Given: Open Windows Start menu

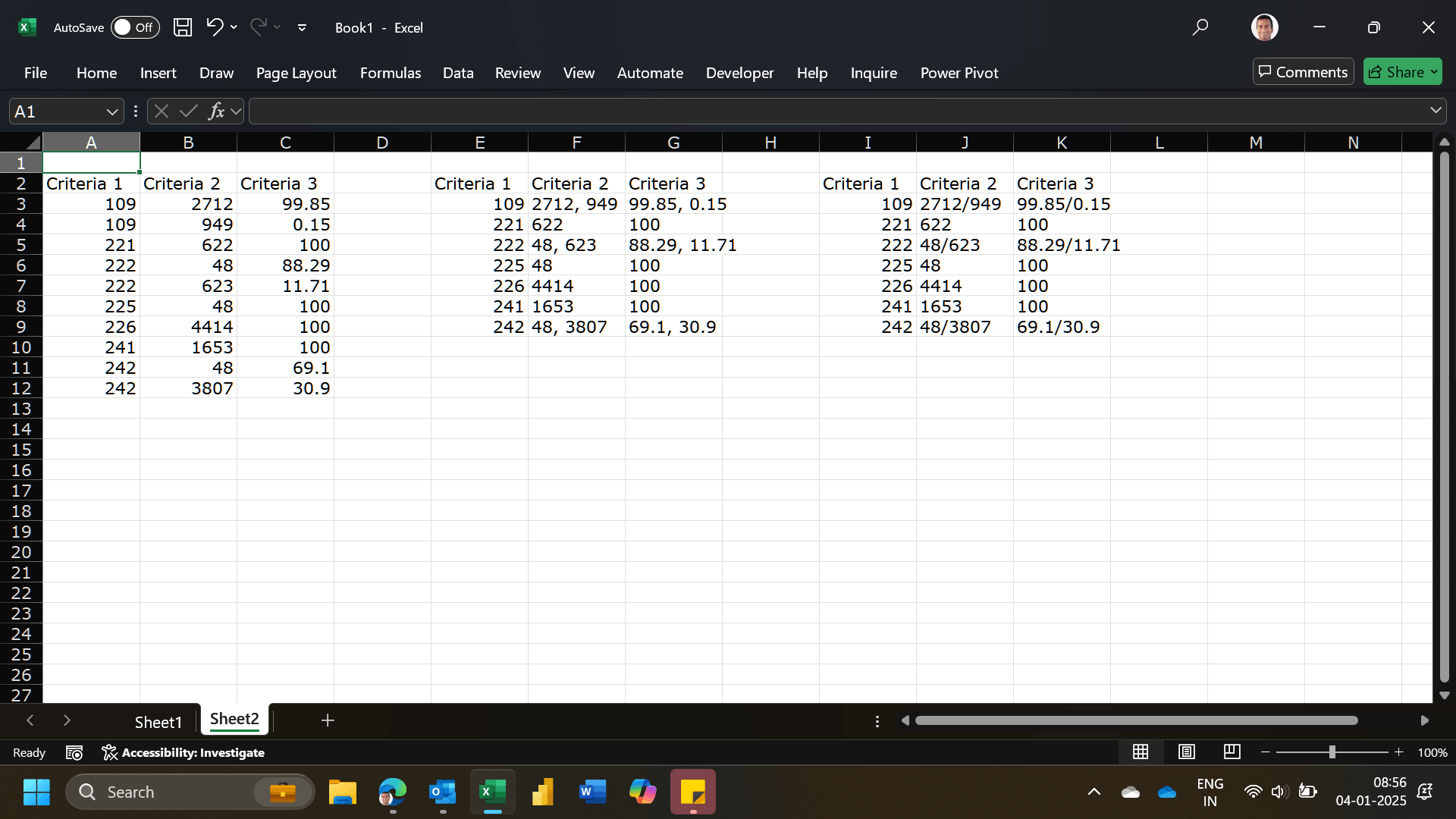Looking at the screenshot, I should click(x=36, y=792).
